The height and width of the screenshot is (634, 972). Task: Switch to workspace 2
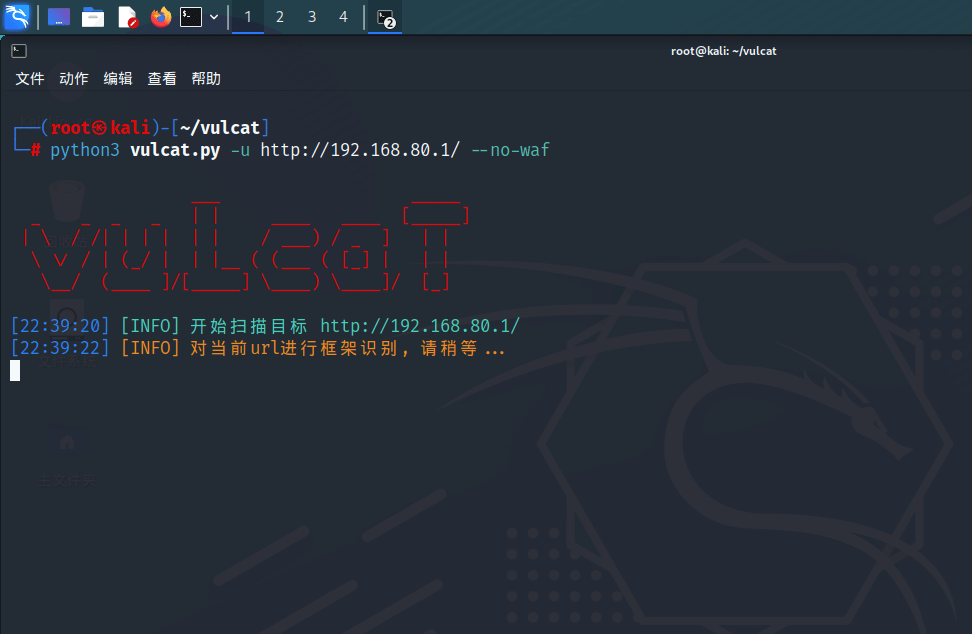coord(280,17)
